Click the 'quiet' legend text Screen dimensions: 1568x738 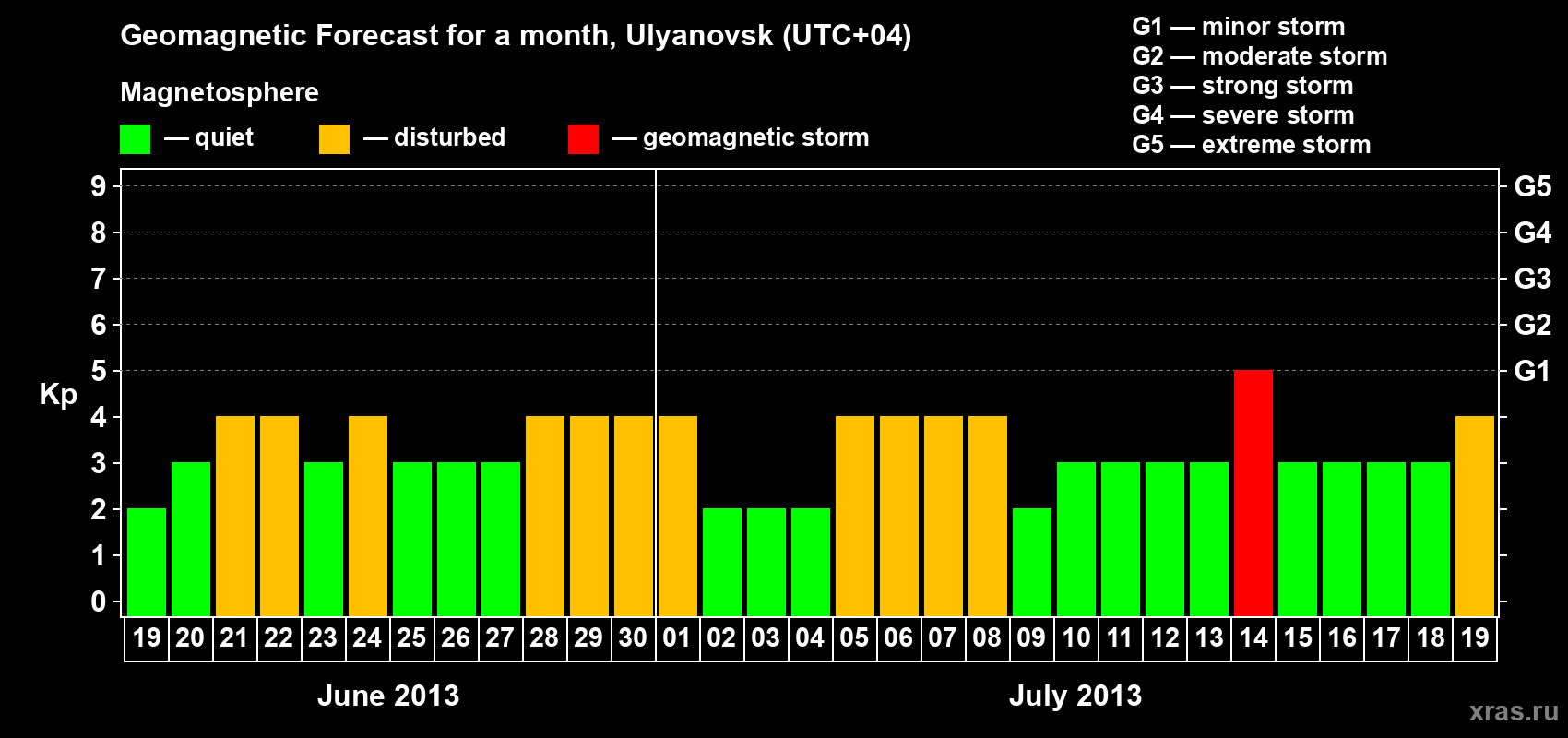click(224, 138)
